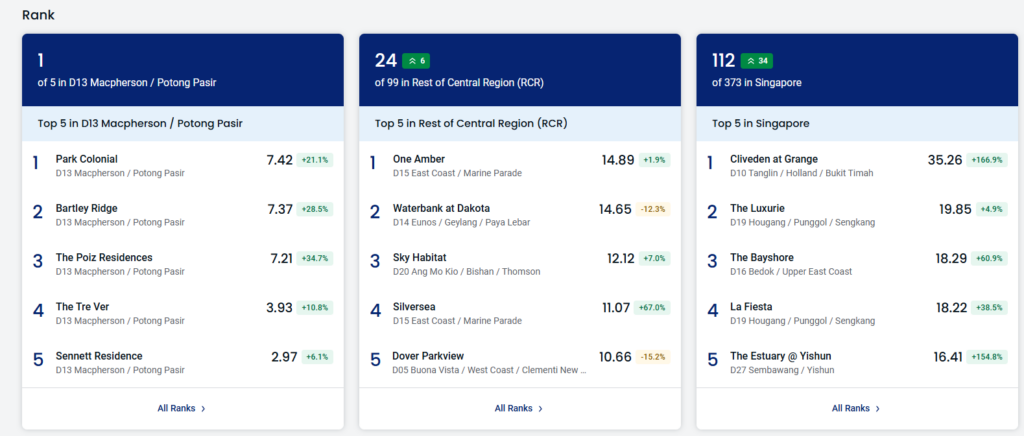The image size is (1024, 436).
Task: Click the -15.2% badge next to Dover Parkview
Action: 653,357
